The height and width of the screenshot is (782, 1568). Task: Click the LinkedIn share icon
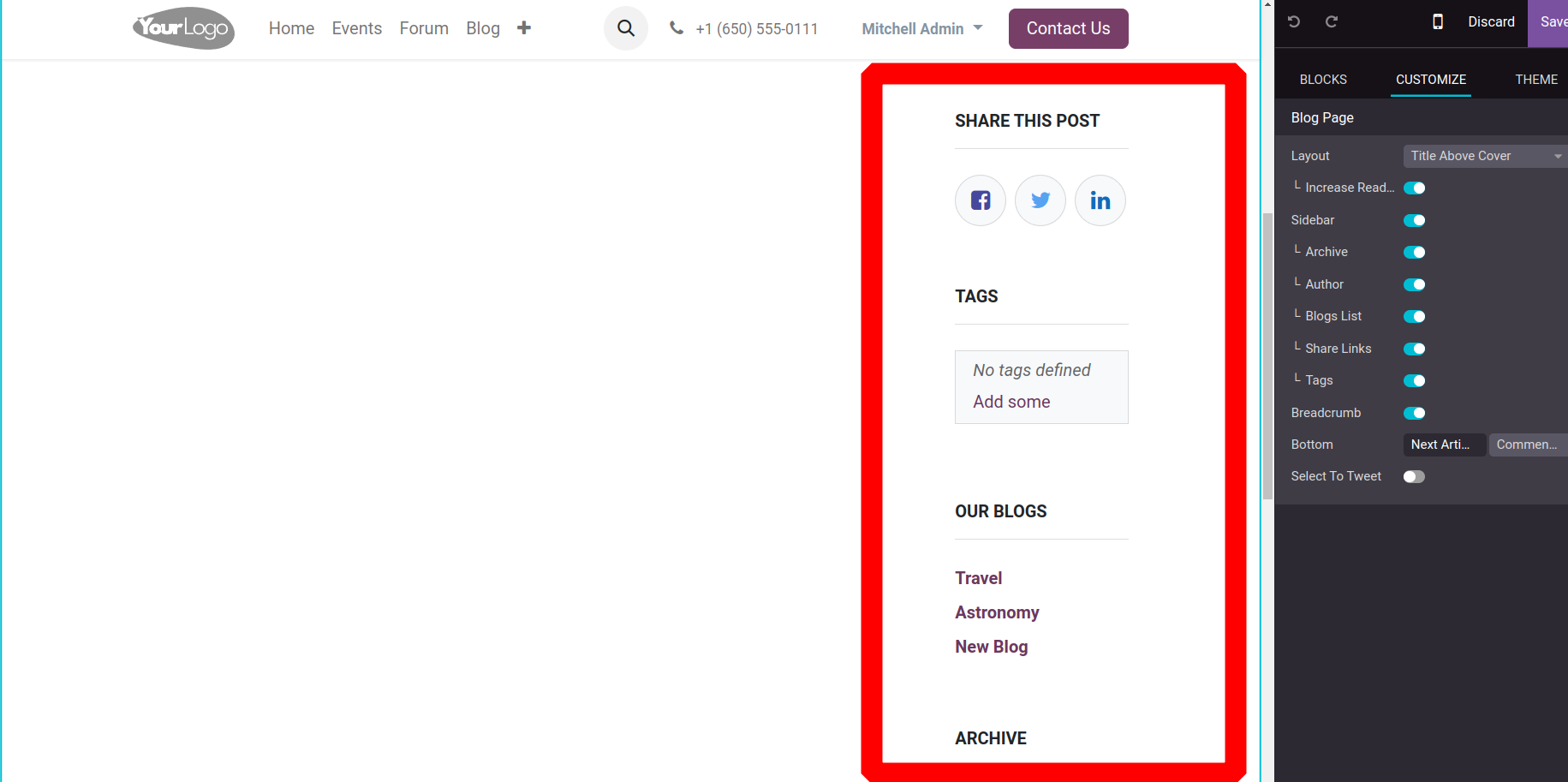click(1100, 200)
